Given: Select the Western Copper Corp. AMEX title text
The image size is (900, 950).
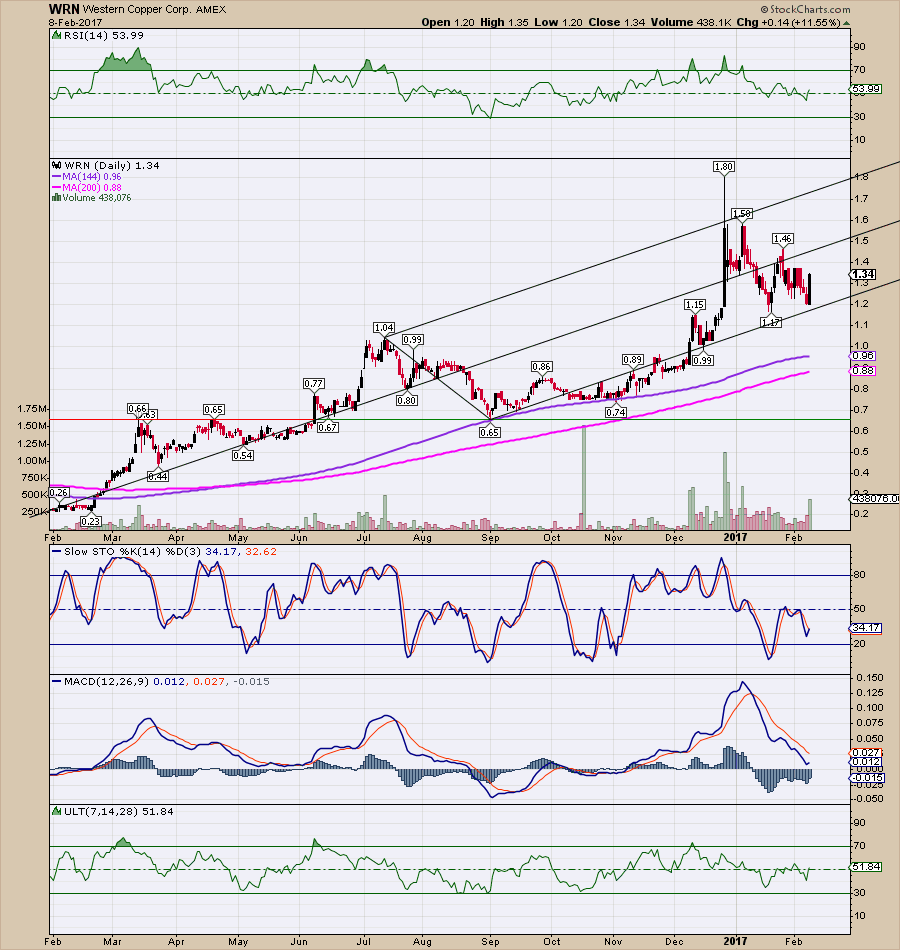Looking at the screenshot, I should [155, 10].
